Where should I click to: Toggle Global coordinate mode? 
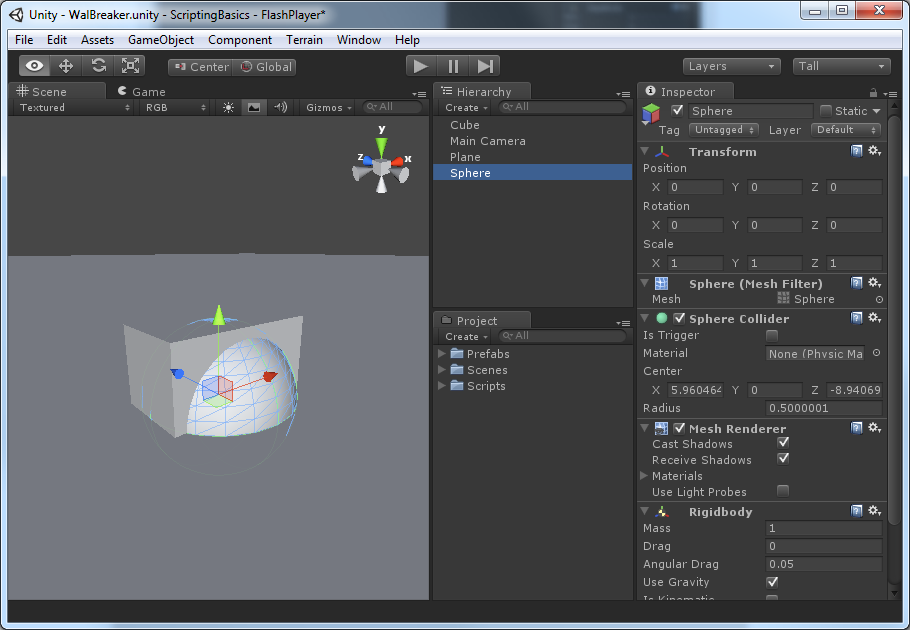[x=265, y=67]
